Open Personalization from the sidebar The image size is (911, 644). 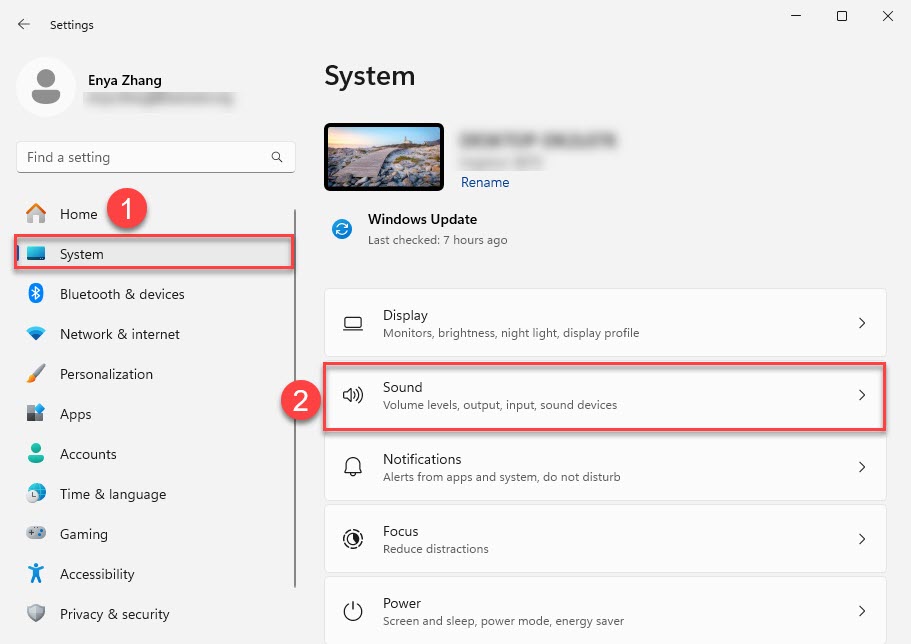[106, 374]
